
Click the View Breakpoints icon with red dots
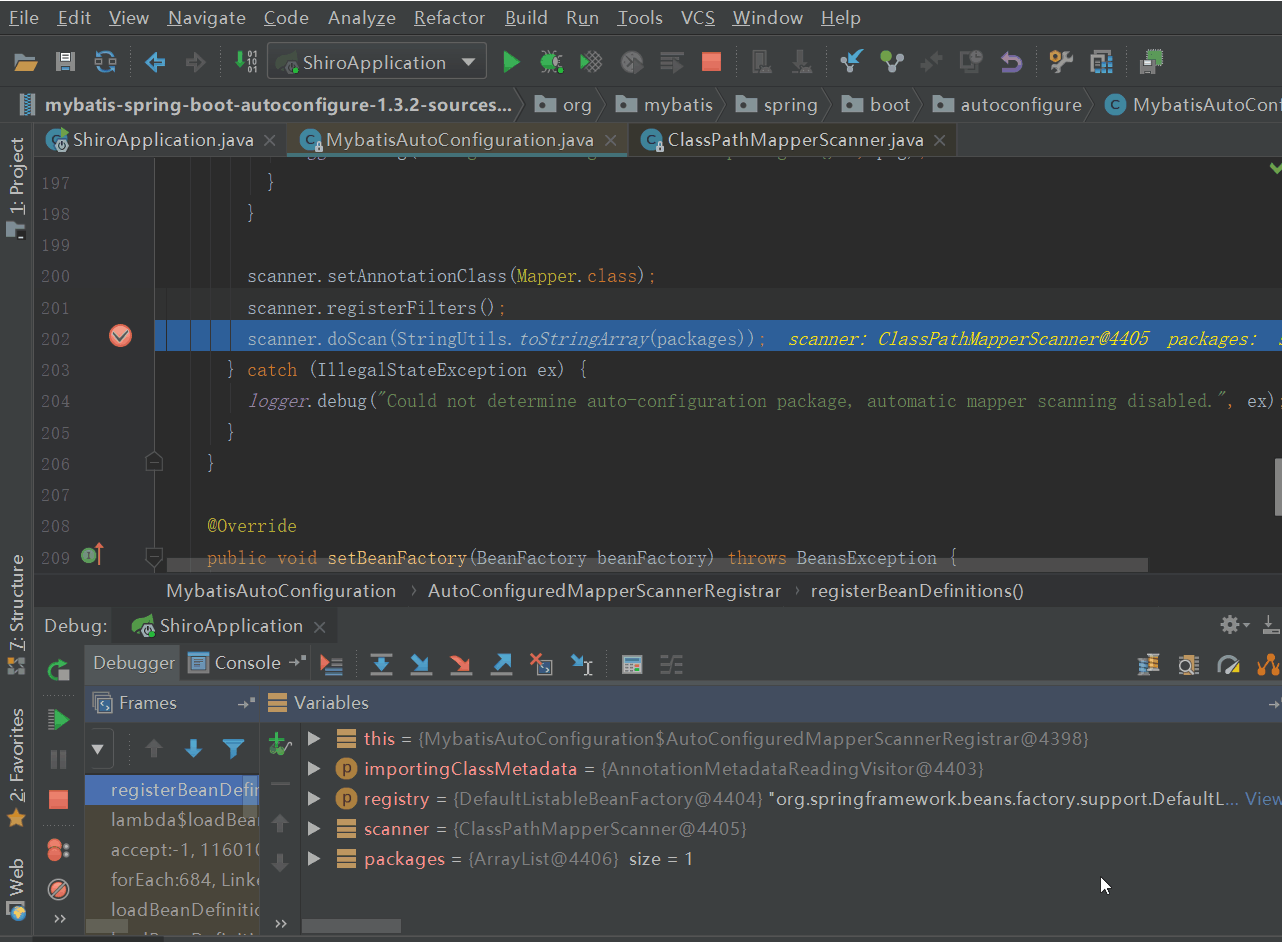pyautogui.click(x=59, y=850)
